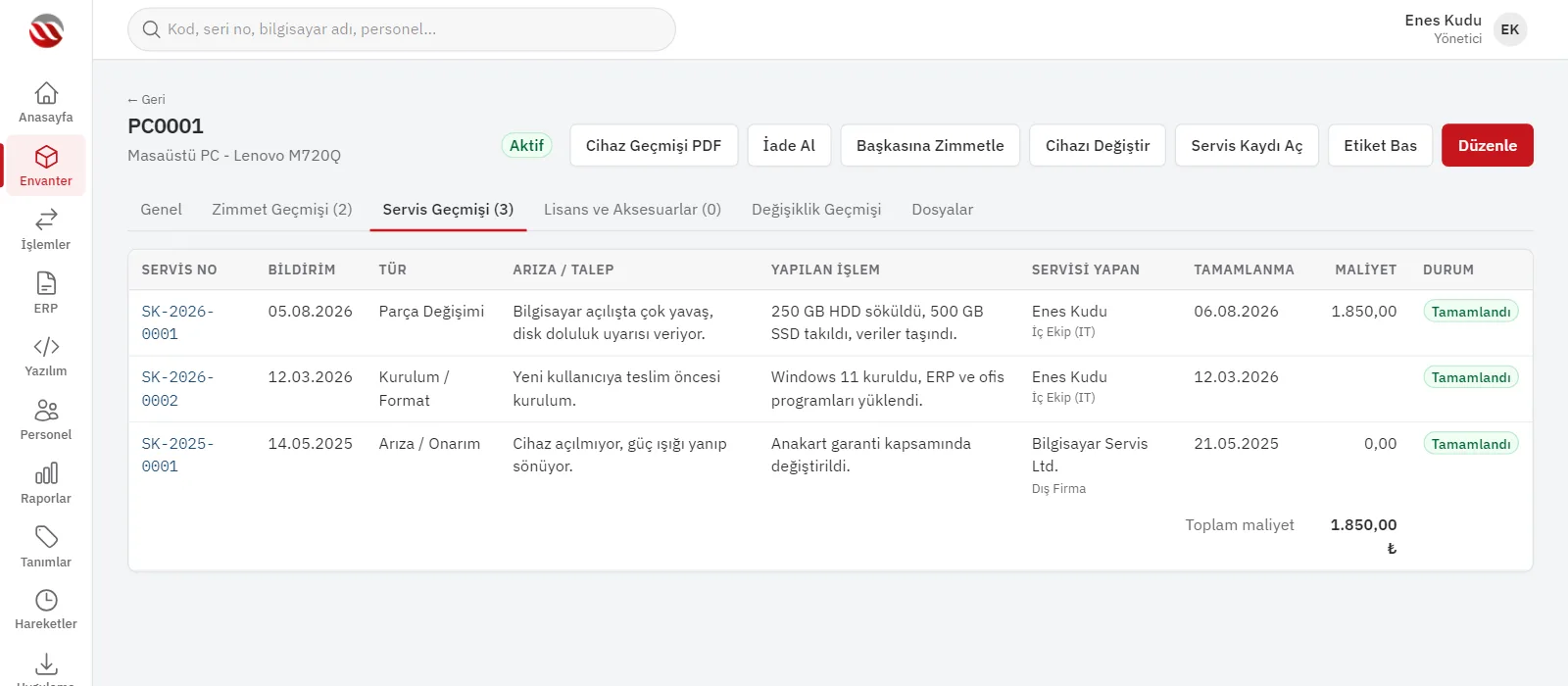Open service record SK-2026-0002
This screenshot has height=686, width=1568.
point(177,388)
